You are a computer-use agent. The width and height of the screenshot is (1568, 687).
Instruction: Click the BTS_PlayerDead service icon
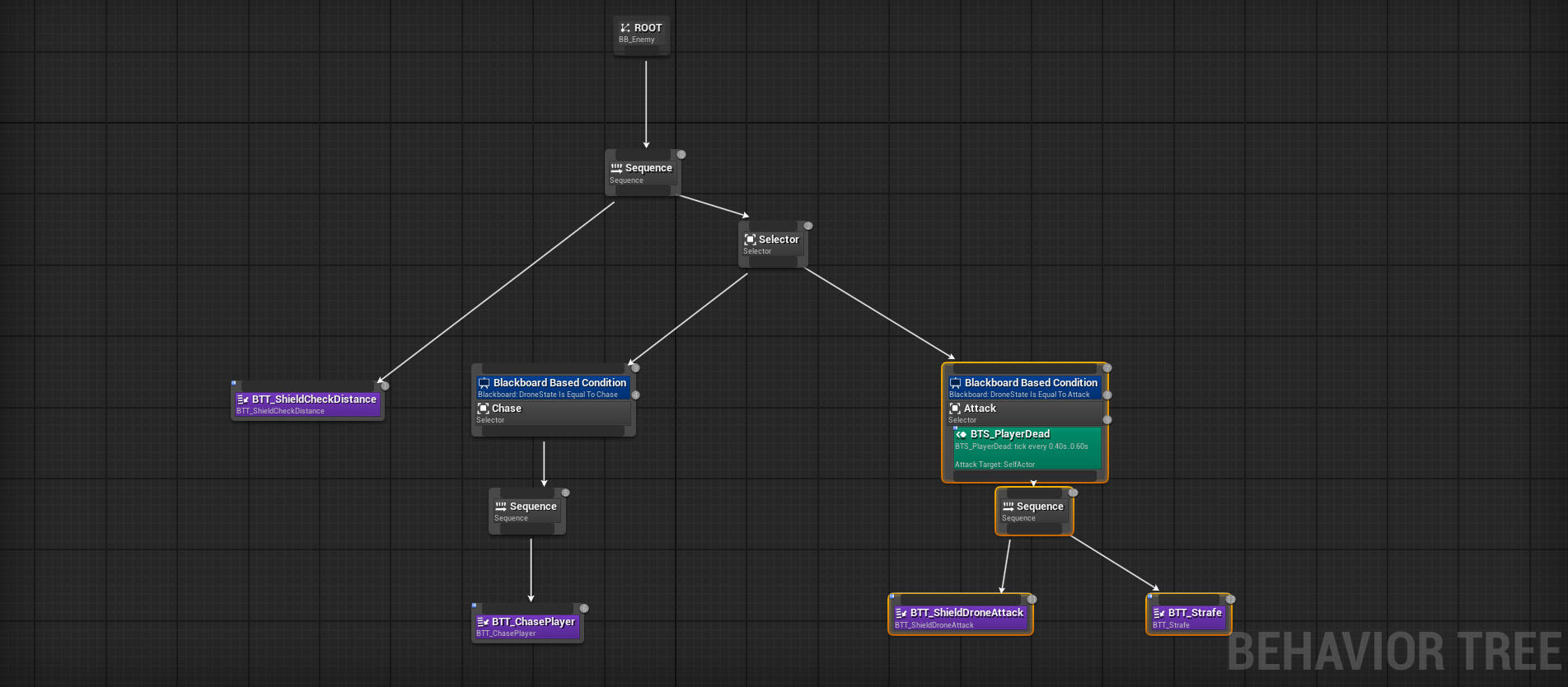[x=961, y=434]
